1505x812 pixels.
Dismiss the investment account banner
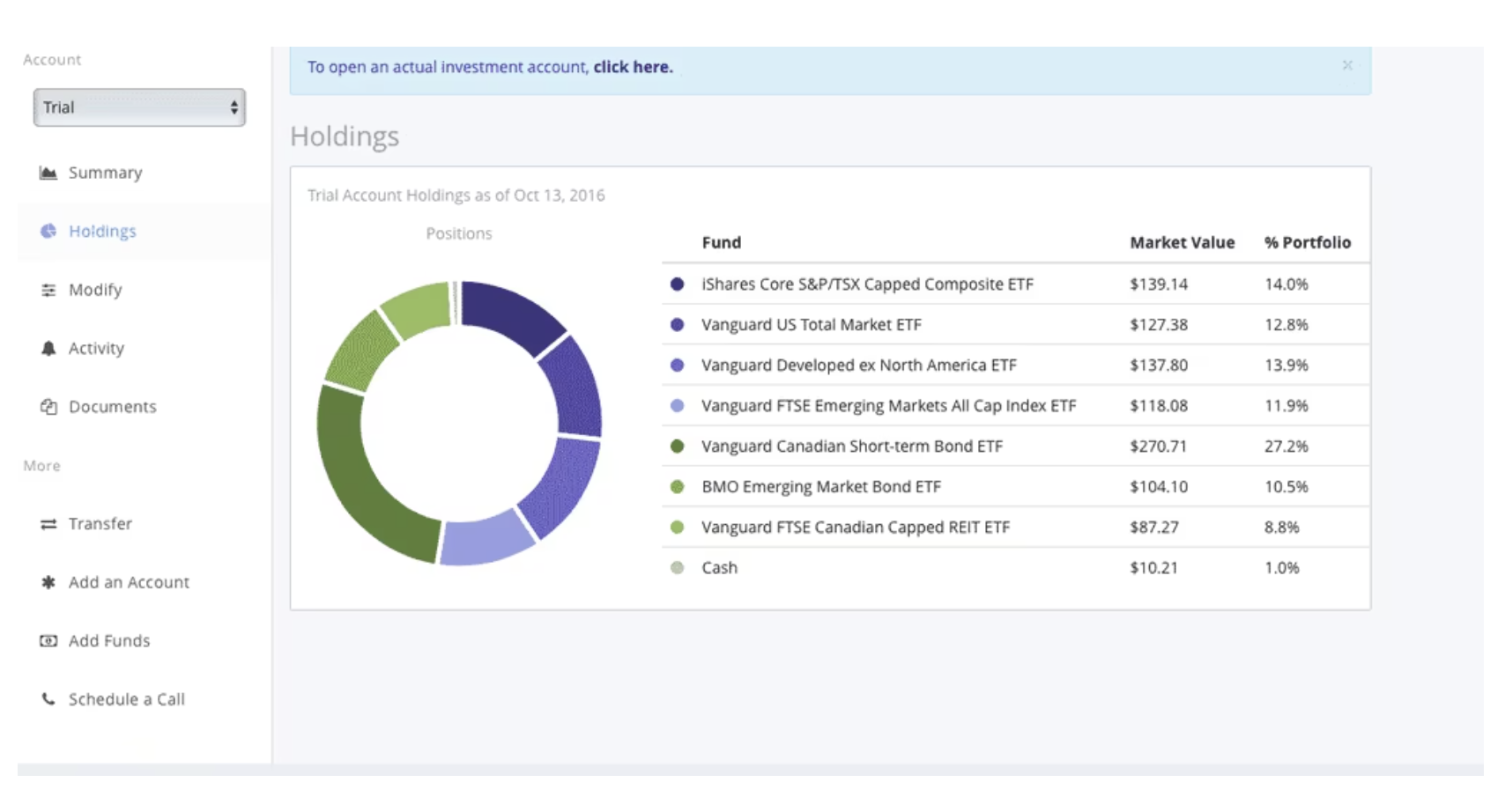point(1347,65)
